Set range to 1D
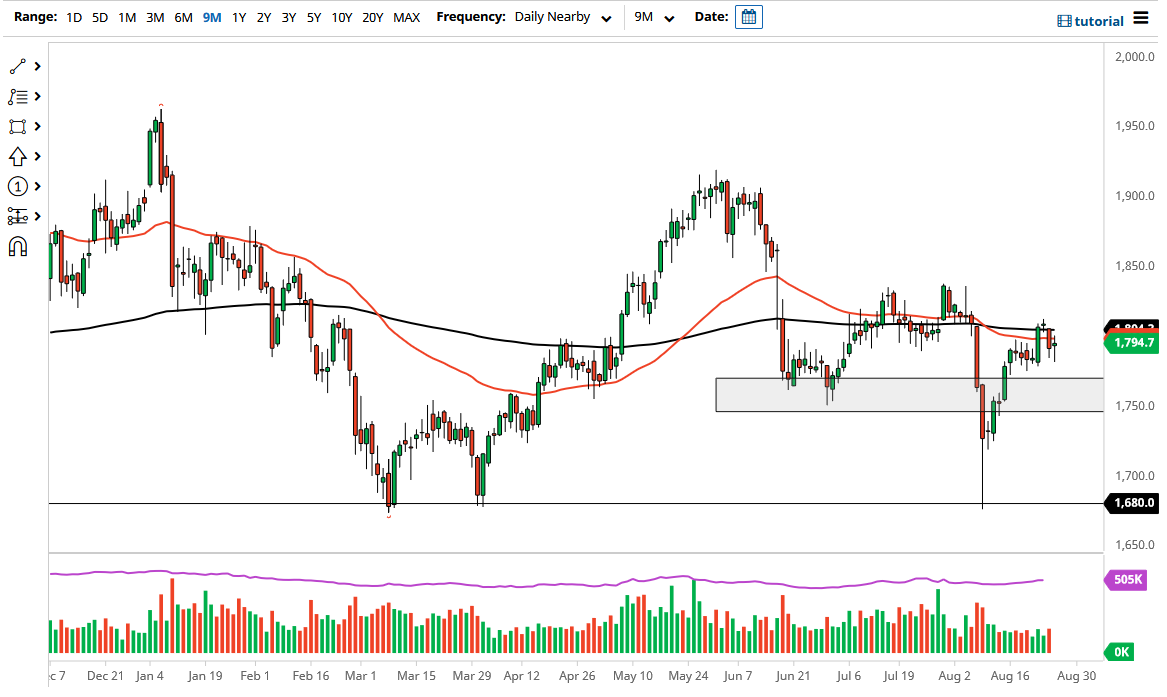The height and width of the screenshot is (697, 1167). pyautogui.click(x=74, y=17)
